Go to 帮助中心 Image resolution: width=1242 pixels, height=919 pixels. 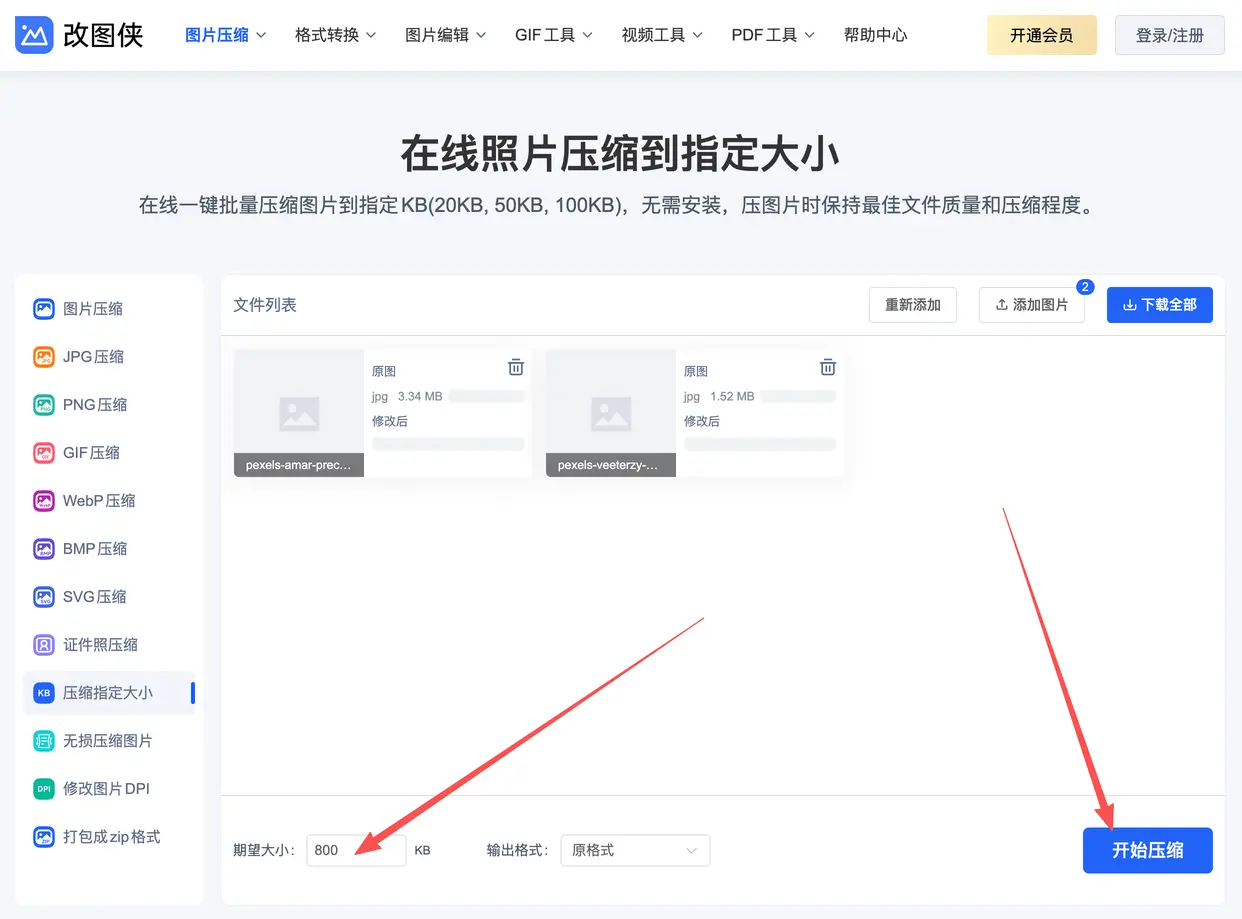[x=875, y=33]
